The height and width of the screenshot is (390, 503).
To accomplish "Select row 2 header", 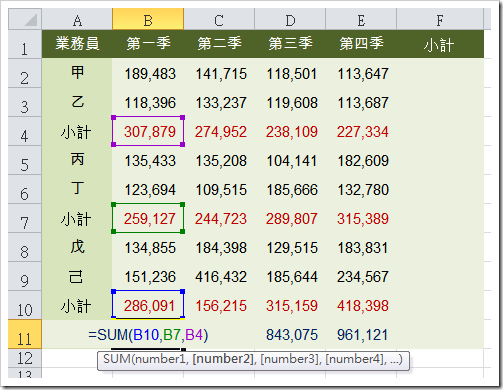I will (25, 73).
